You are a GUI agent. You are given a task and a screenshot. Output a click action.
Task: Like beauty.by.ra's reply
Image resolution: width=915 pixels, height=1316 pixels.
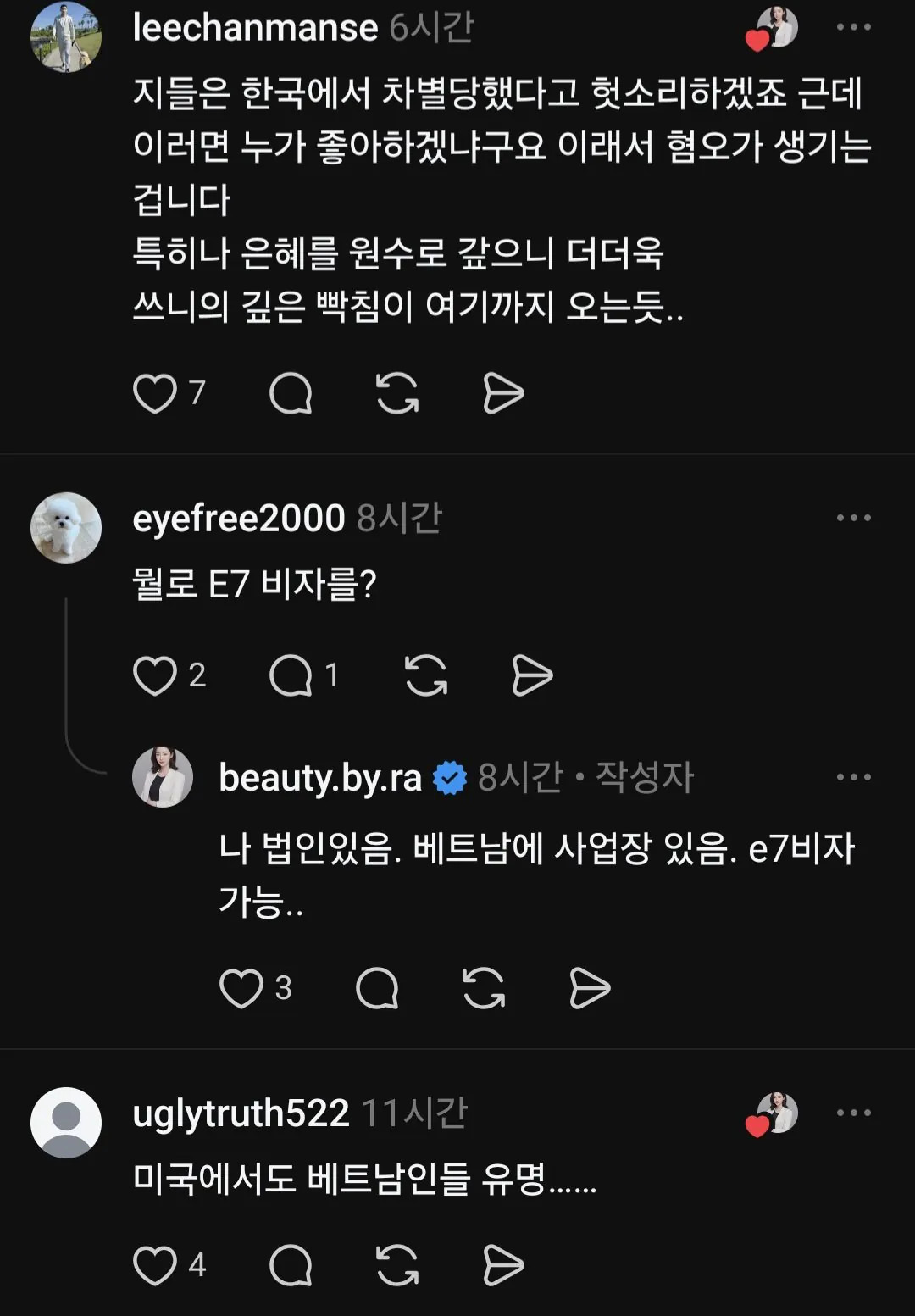click(x=241, y=988)
